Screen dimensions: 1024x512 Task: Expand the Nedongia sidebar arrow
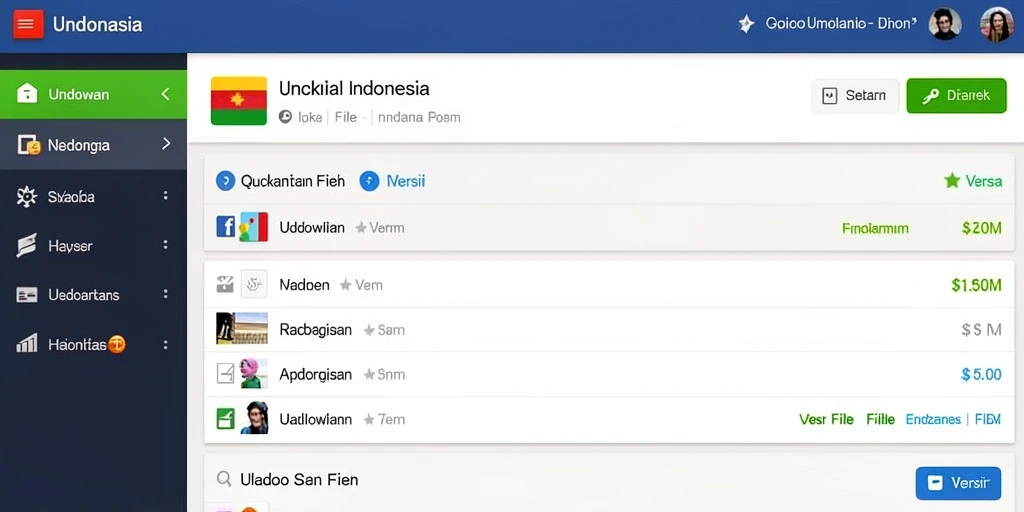pyautogui.click(x=166, y=144)
